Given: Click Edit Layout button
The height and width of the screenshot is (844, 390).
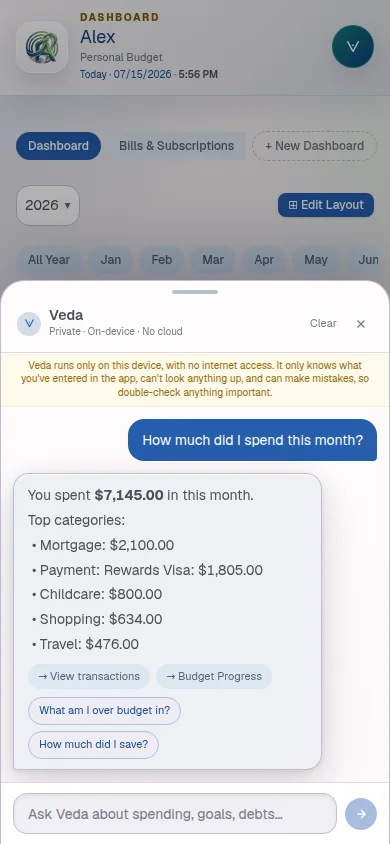Looking at the screenshot, I should tap(326, 205).
